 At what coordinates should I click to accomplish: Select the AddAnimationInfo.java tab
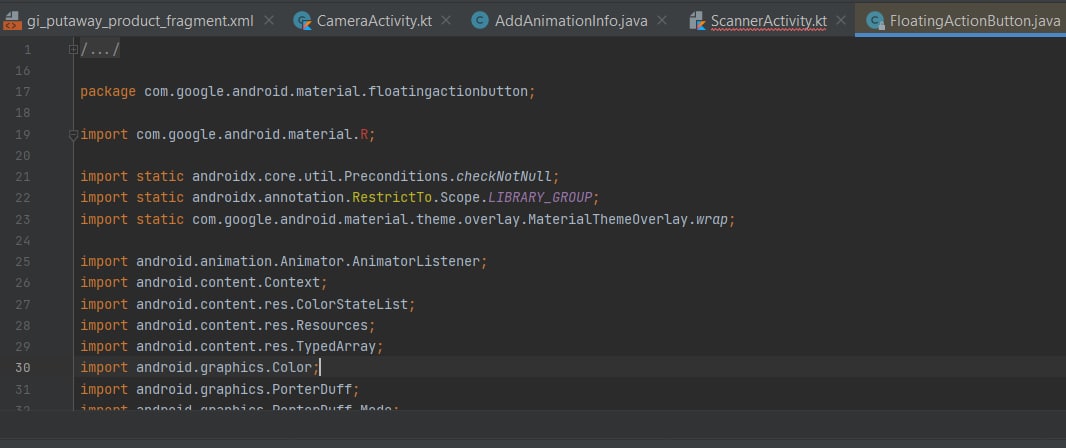click(571, 20)
